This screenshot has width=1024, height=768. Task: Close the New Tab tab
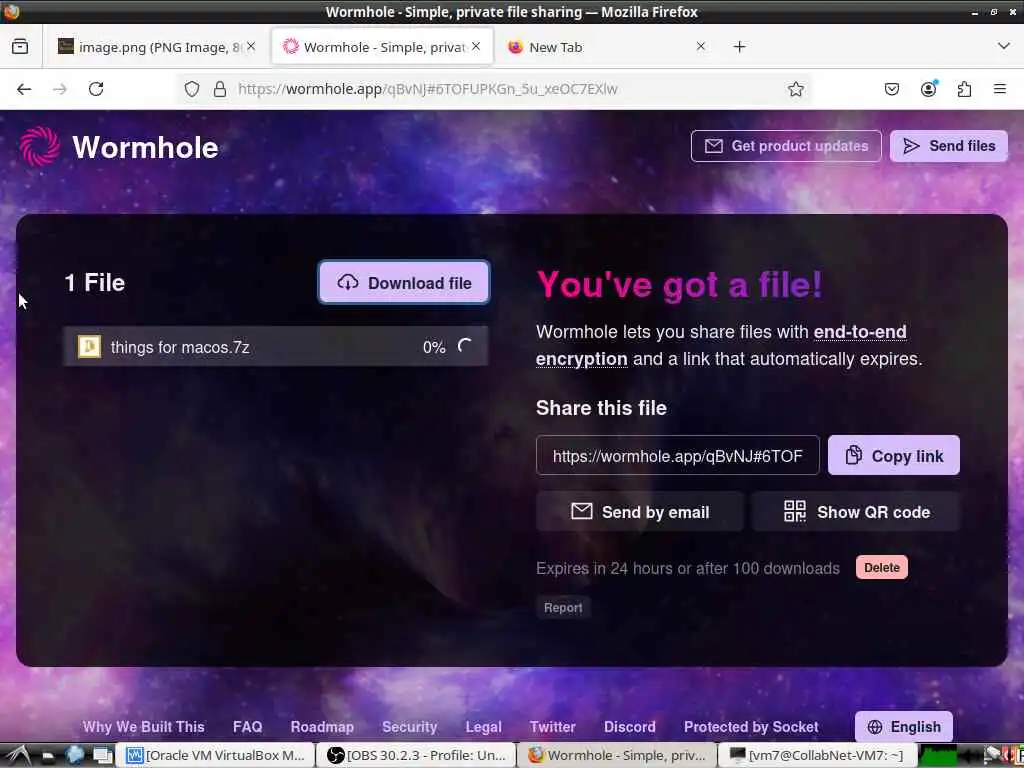701,46
